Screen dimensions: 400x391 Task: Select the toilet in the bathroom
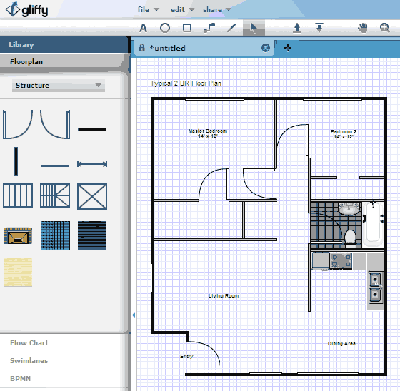tap(350, 237)
